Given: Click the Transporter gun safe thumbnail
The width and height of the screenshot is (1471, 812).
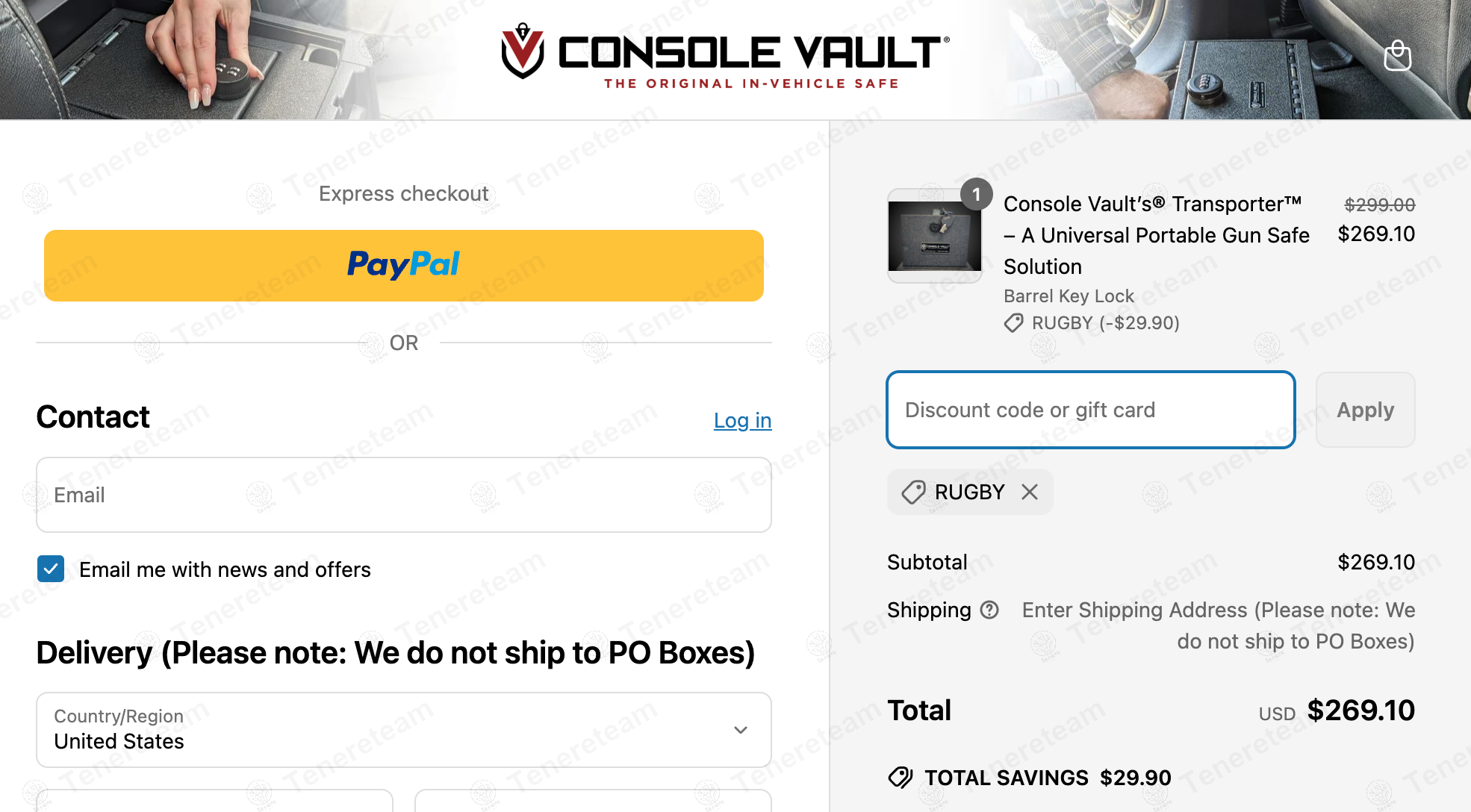Looking at the screenshot, I should [934, 236].
